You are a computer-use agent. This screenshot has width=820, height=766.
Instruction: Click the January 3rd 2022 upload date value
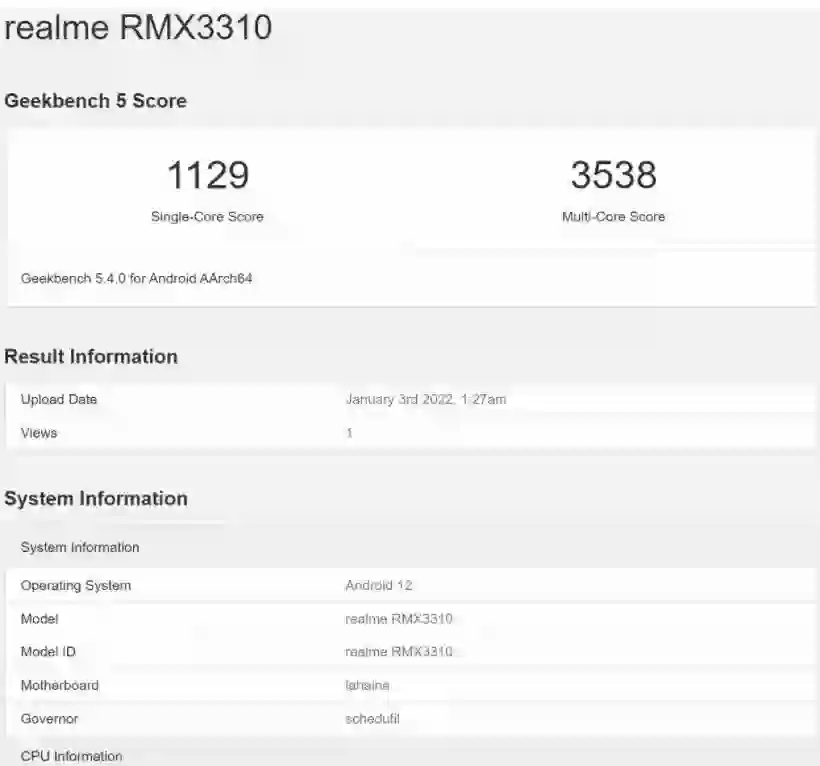click(426, 399)
